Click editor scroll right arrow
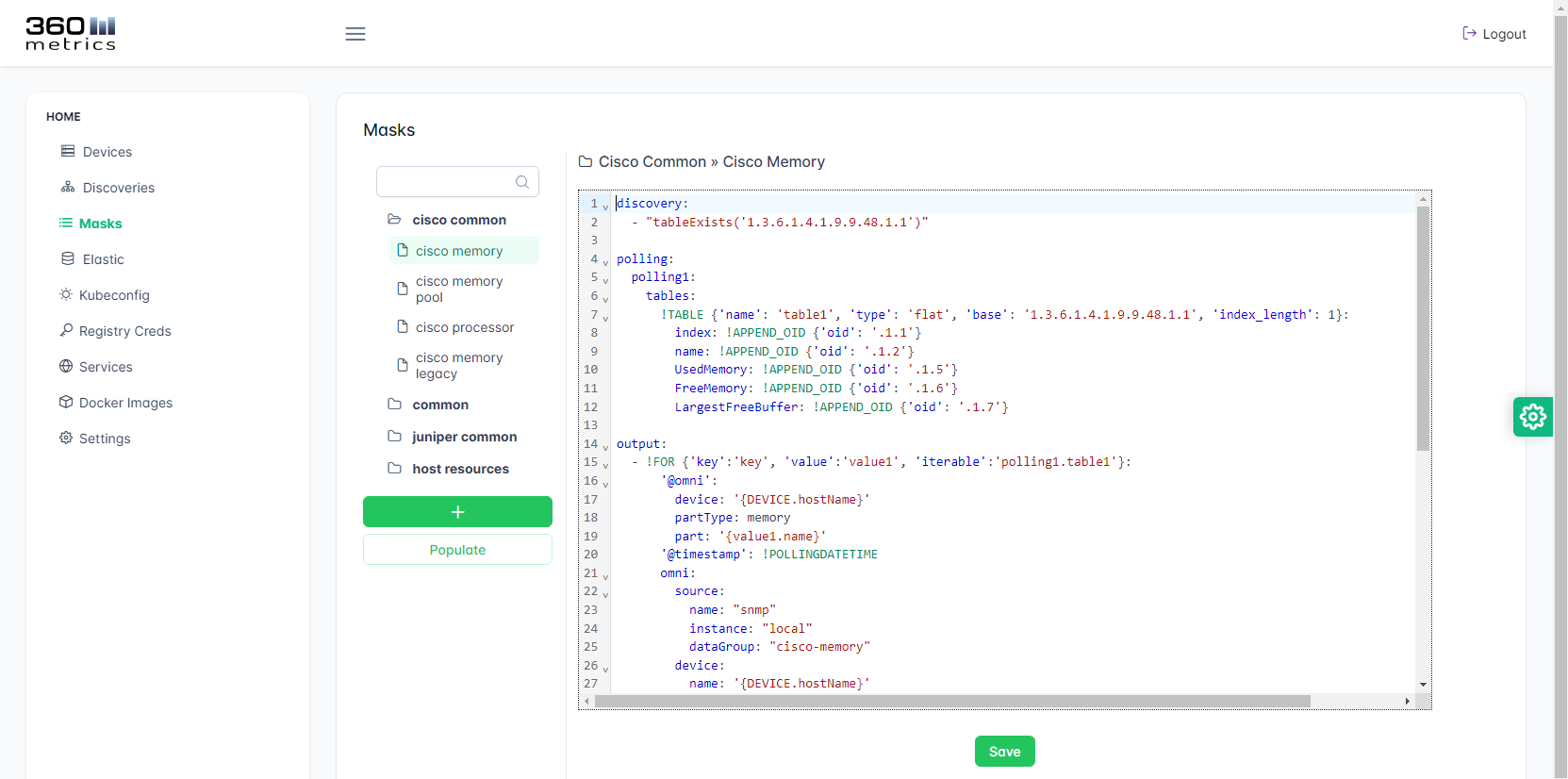Screen dimensions: 1568x779 point(1408,701)
